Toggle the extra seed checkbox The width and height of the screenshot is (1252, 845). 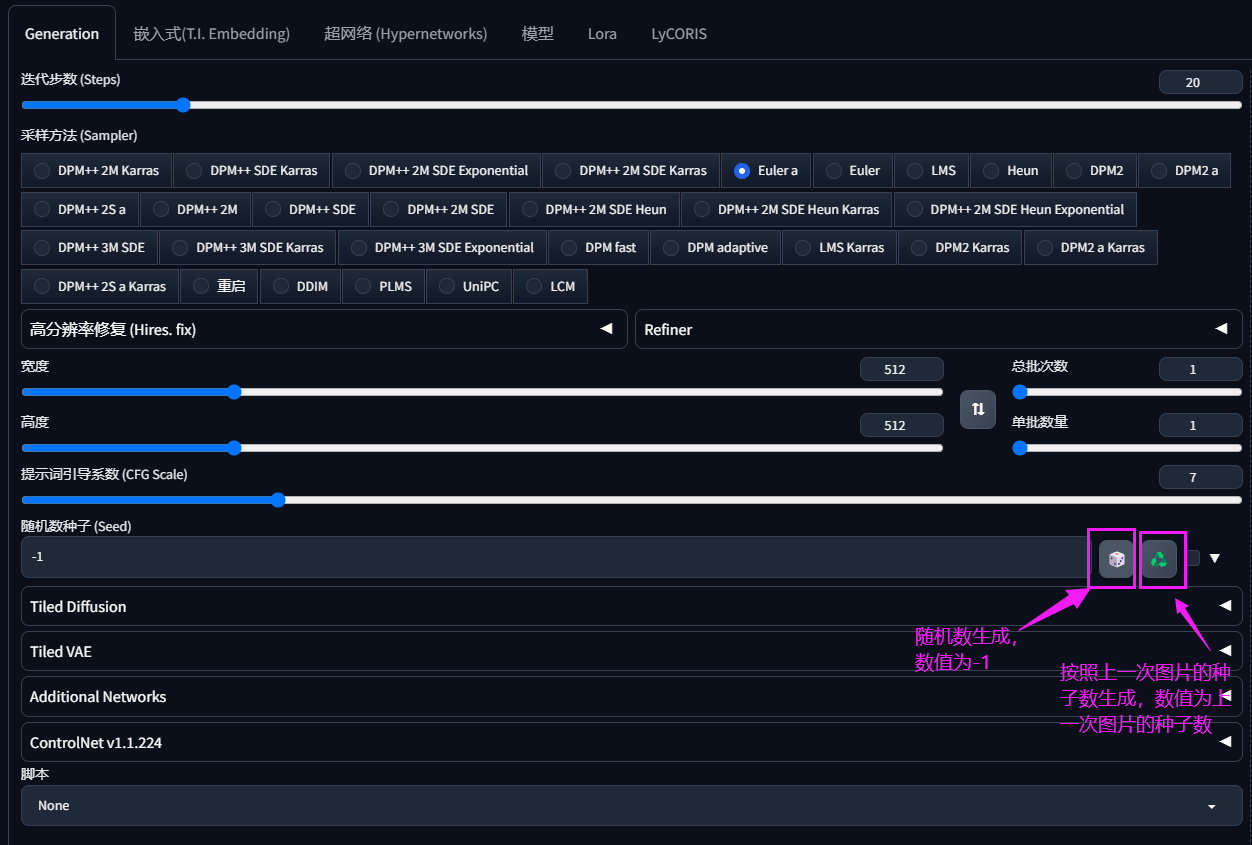(x=1193, y=558)
